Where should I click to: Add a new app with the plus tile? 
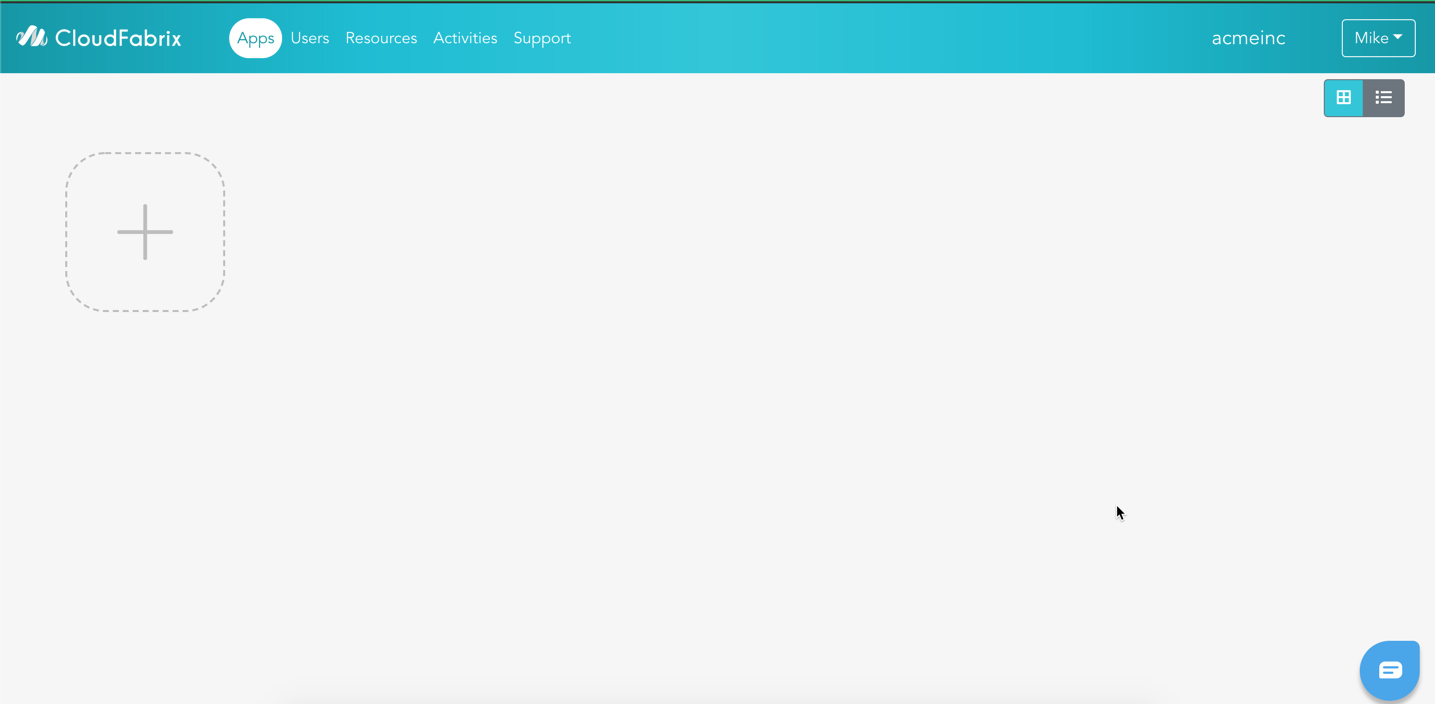point(145,232)
